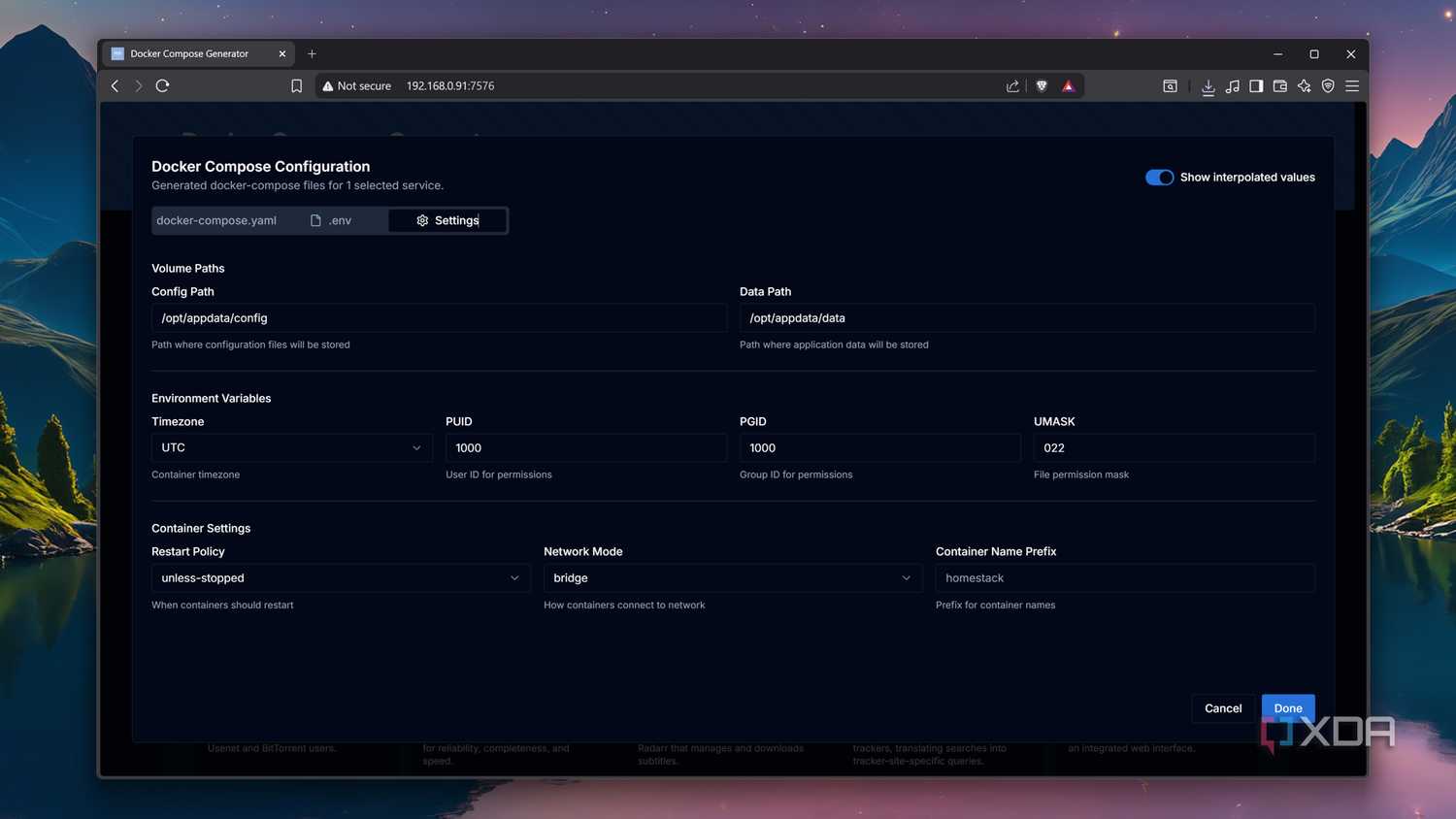The height and width of the screenshot is (819, 1456).
Task: Minimize the browser window
Action: [1277, 53]
